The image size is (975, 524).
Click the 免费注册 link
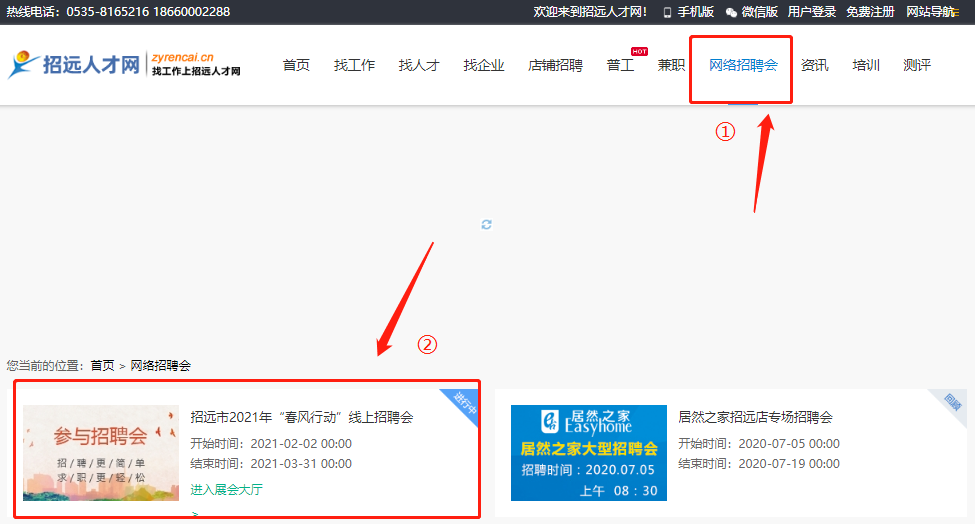click(870, 12)
